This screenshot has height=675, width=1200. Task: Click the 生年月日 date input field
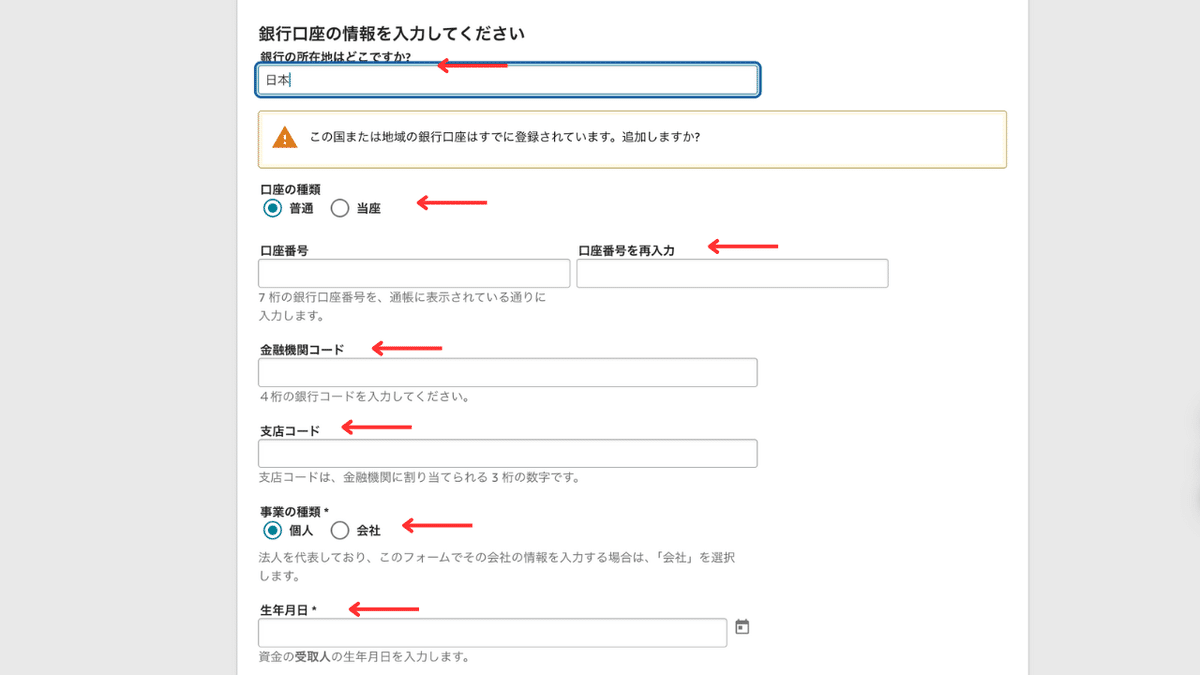490,632
